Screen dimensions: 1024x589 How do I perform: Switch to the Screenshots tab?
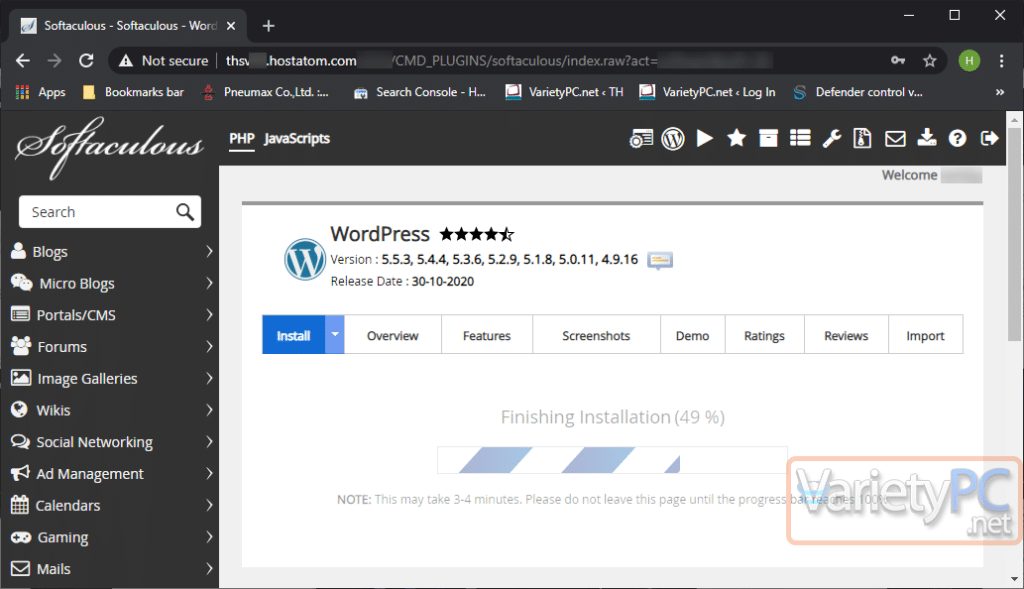596,336
